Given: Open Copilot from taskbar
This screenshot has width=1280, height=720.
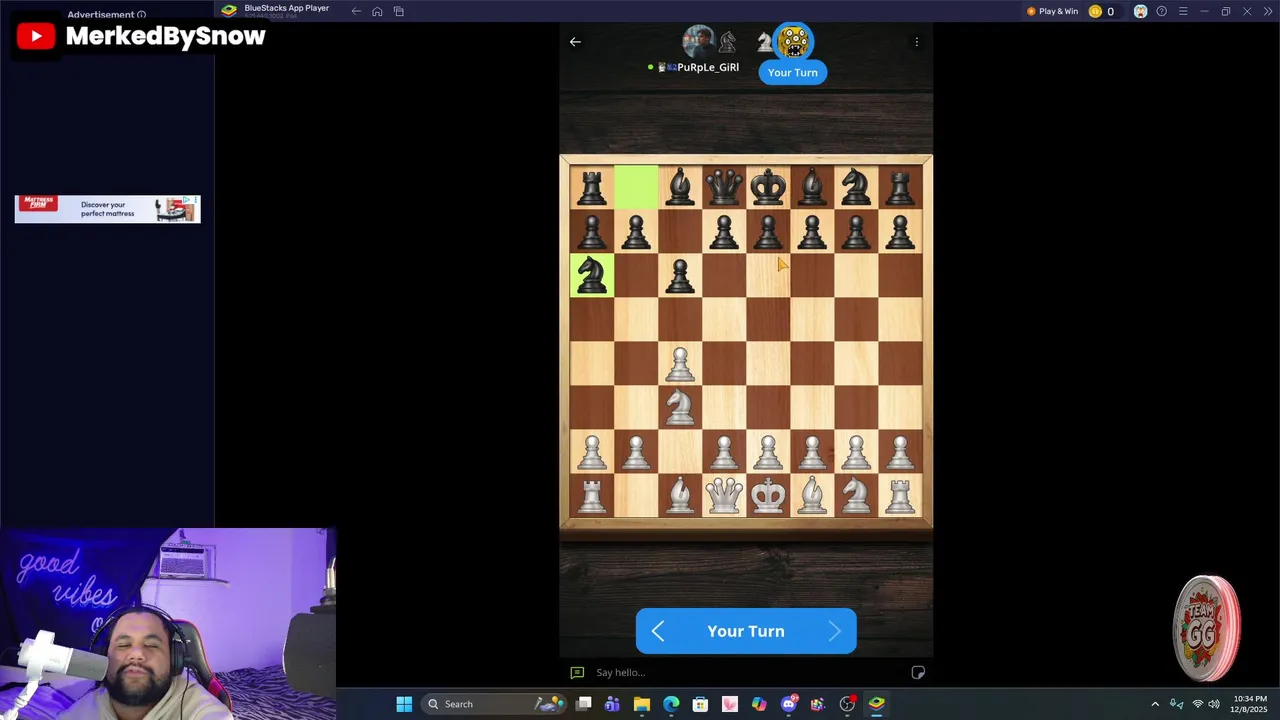Looking at the screenshot, I should (759, 704).
